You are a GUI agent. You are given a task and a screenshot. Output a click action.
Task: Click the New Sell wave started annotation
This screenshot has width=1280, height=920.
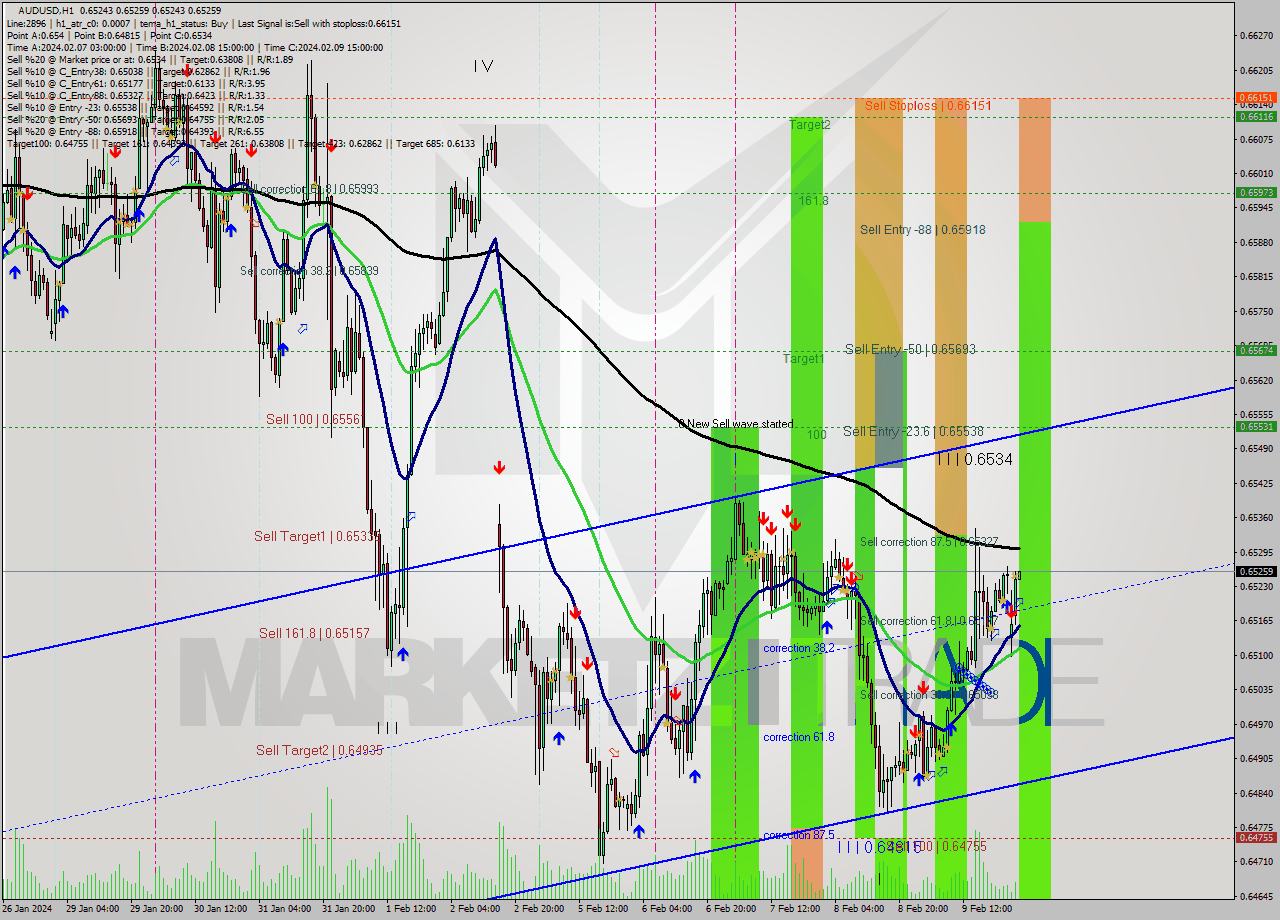coord(737,424)
